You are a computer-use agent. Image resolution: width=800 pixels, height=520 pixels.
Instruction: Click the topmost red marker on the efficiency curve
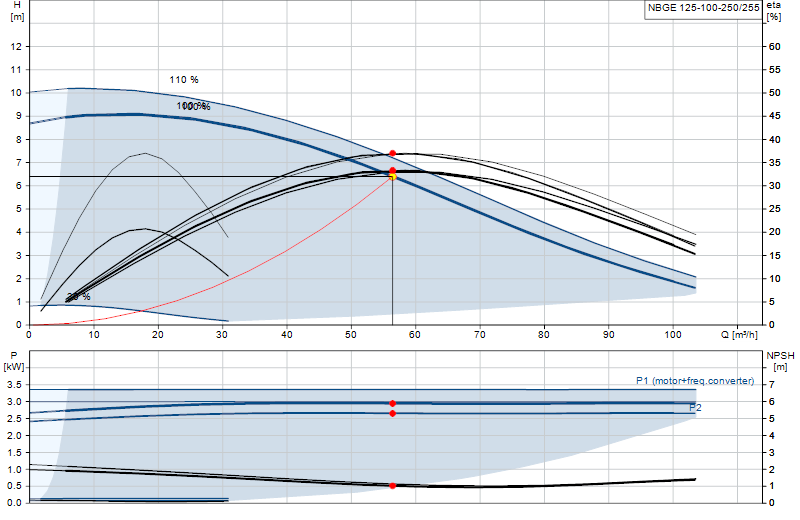392,153
